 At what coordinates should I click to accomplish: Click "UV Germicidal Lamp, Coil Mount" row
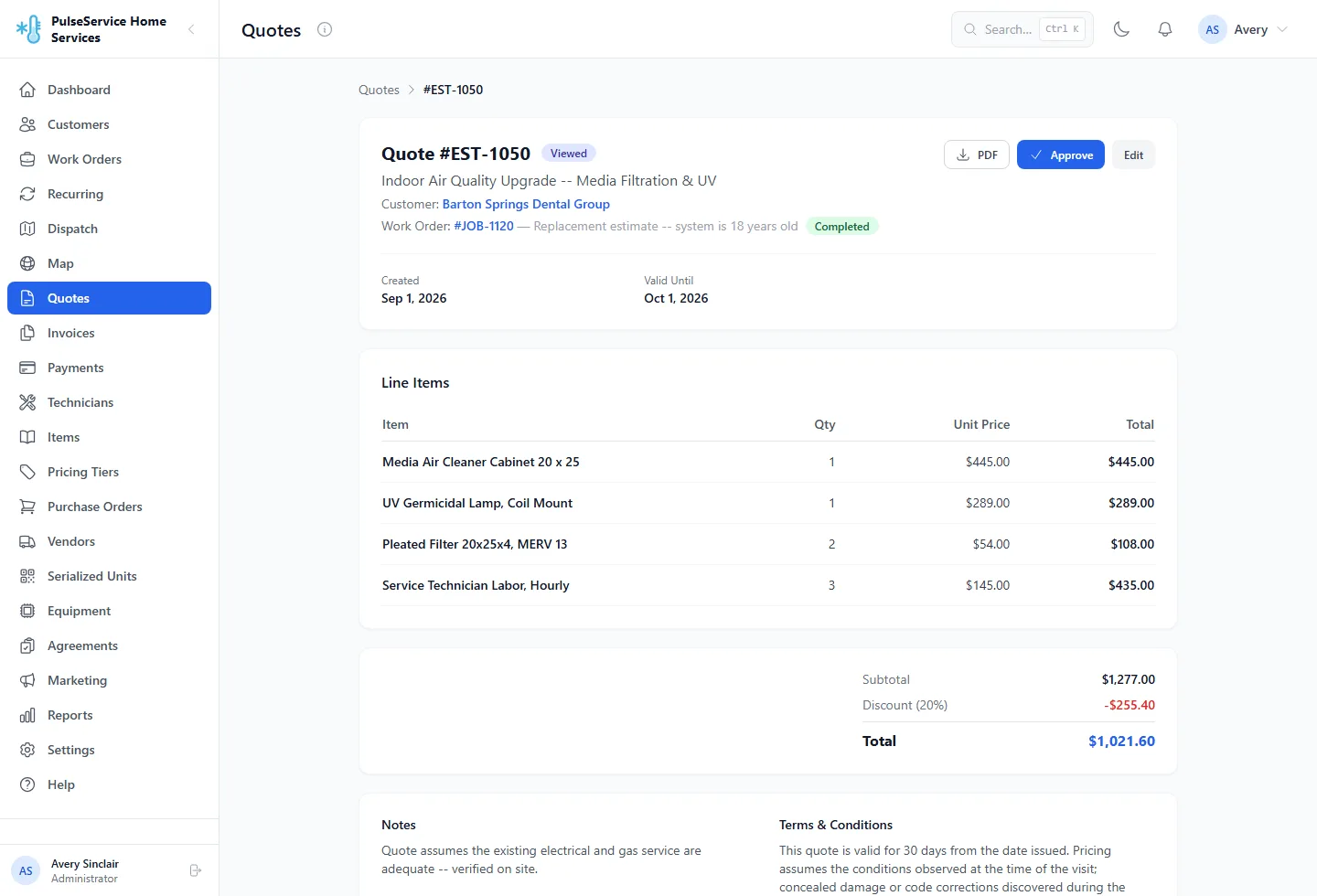tap(768, 503)
